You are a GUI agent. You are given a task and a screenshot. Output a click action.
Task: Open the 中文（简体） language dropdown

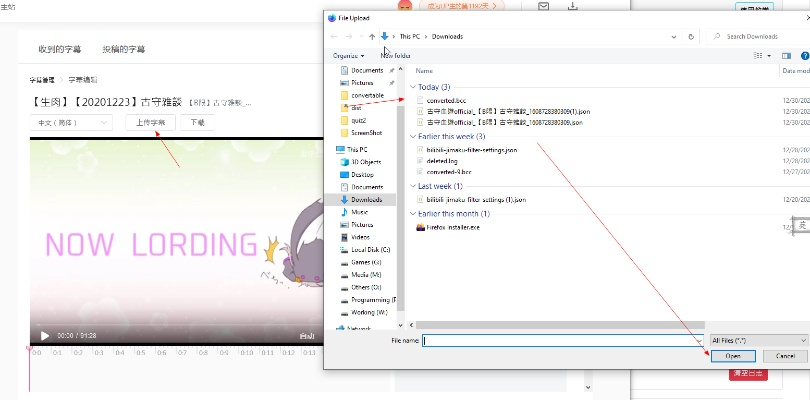click(x=71, y=122)
